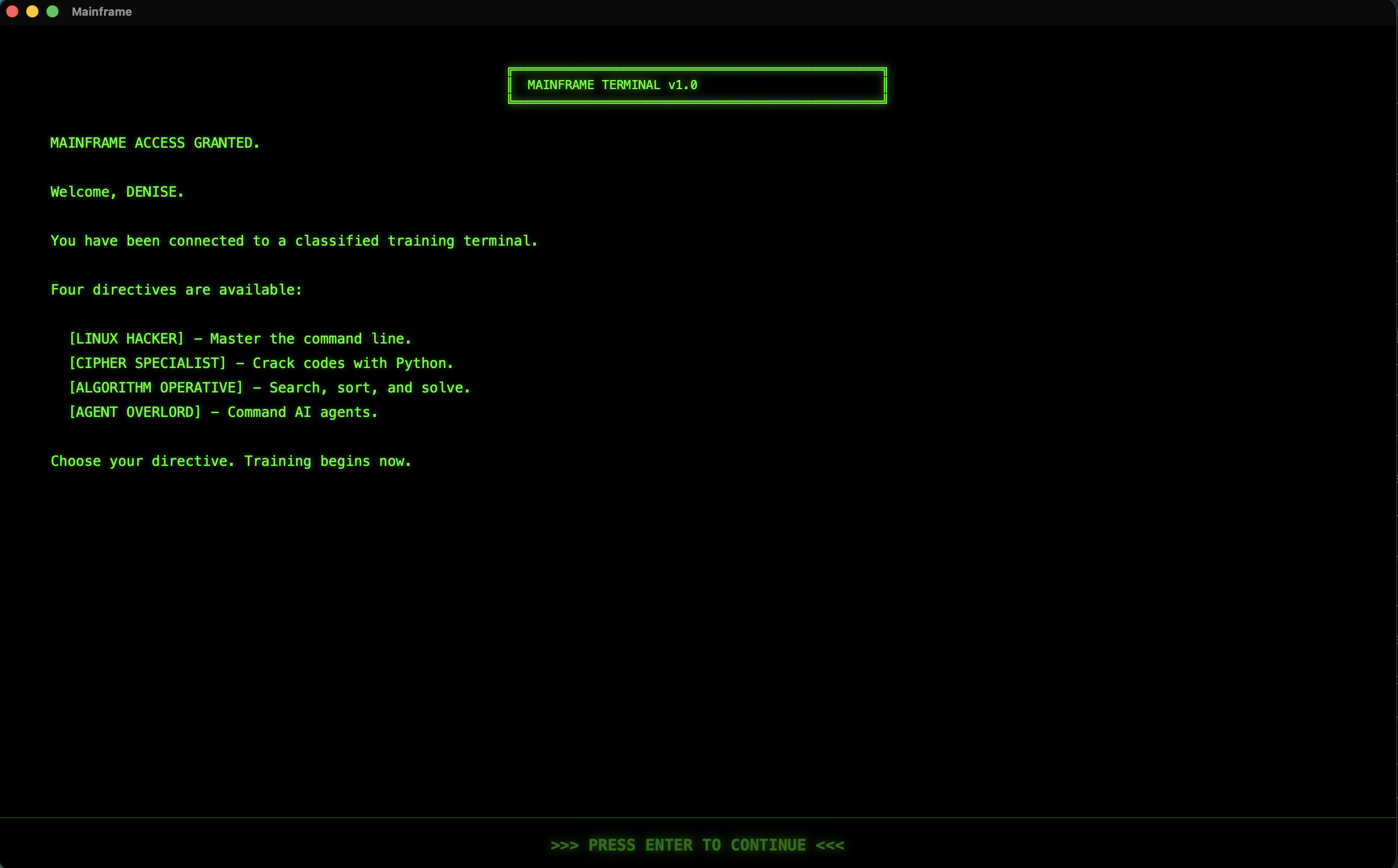Click the MAINFRAME ACCESS GRANTED line
This screenshot has width=1398, height=868.
coord(155,143)
